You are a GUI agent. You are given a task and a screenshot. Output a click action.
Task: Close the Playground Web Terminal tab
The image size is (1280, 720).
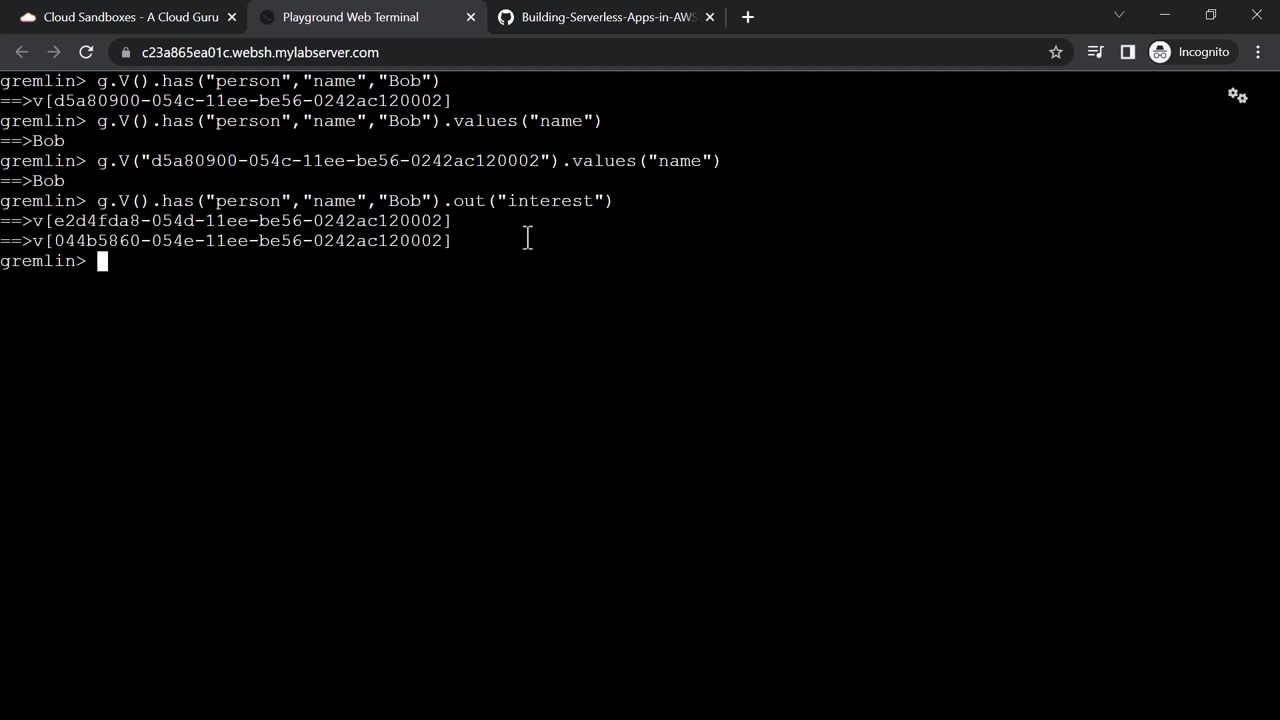471,17
